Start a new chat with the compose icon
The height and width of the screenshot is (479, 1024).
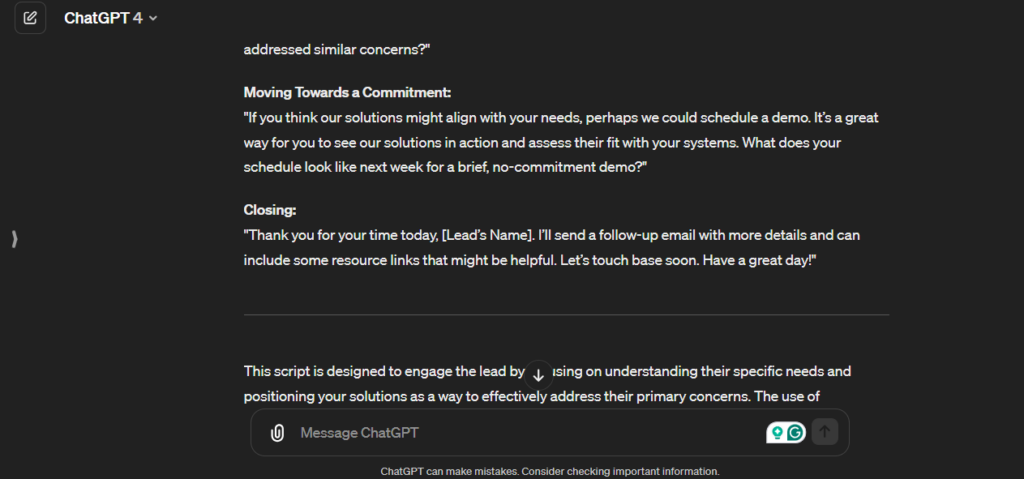[30, 18]
